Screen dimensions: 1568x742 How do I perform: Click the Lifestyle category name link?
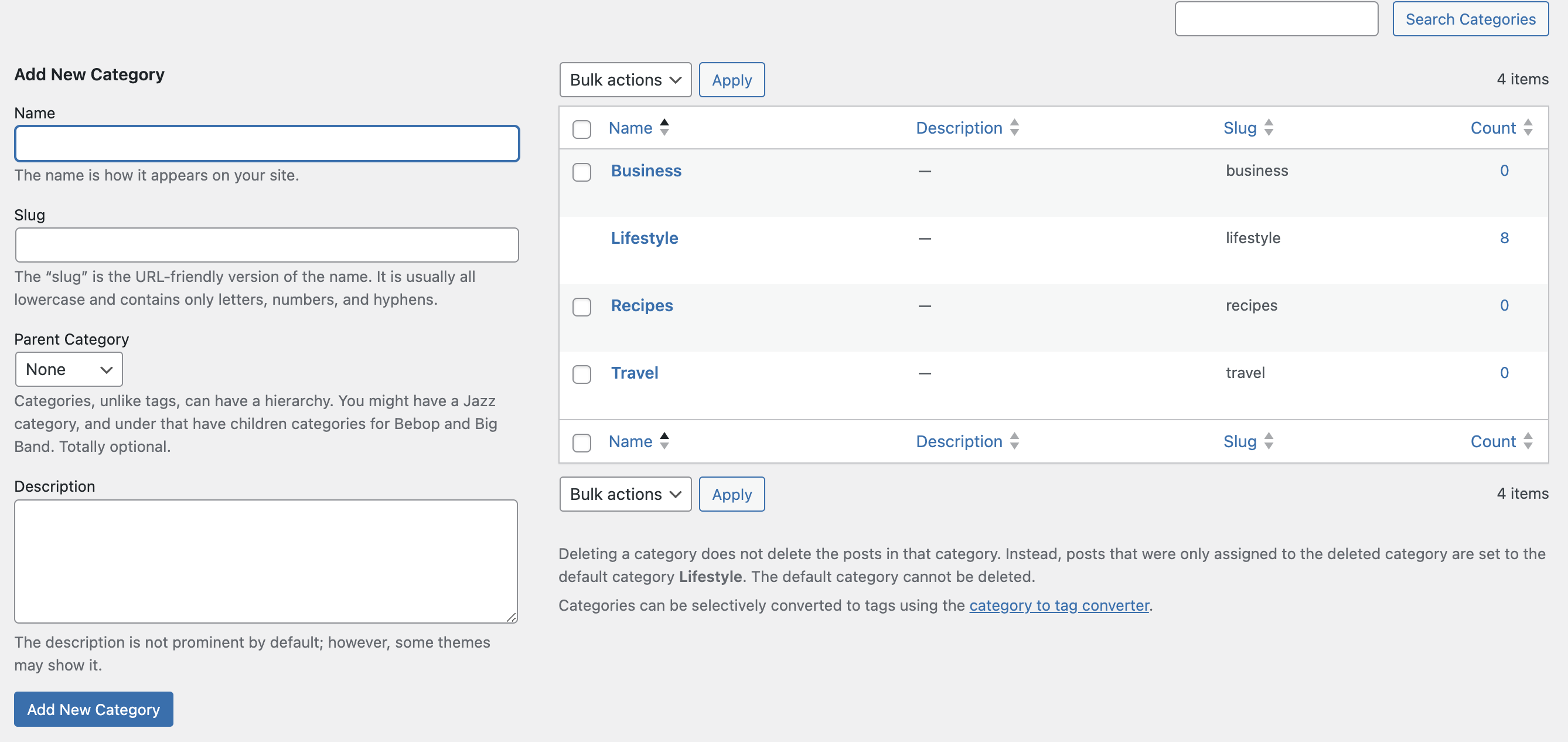click(645, 237)
